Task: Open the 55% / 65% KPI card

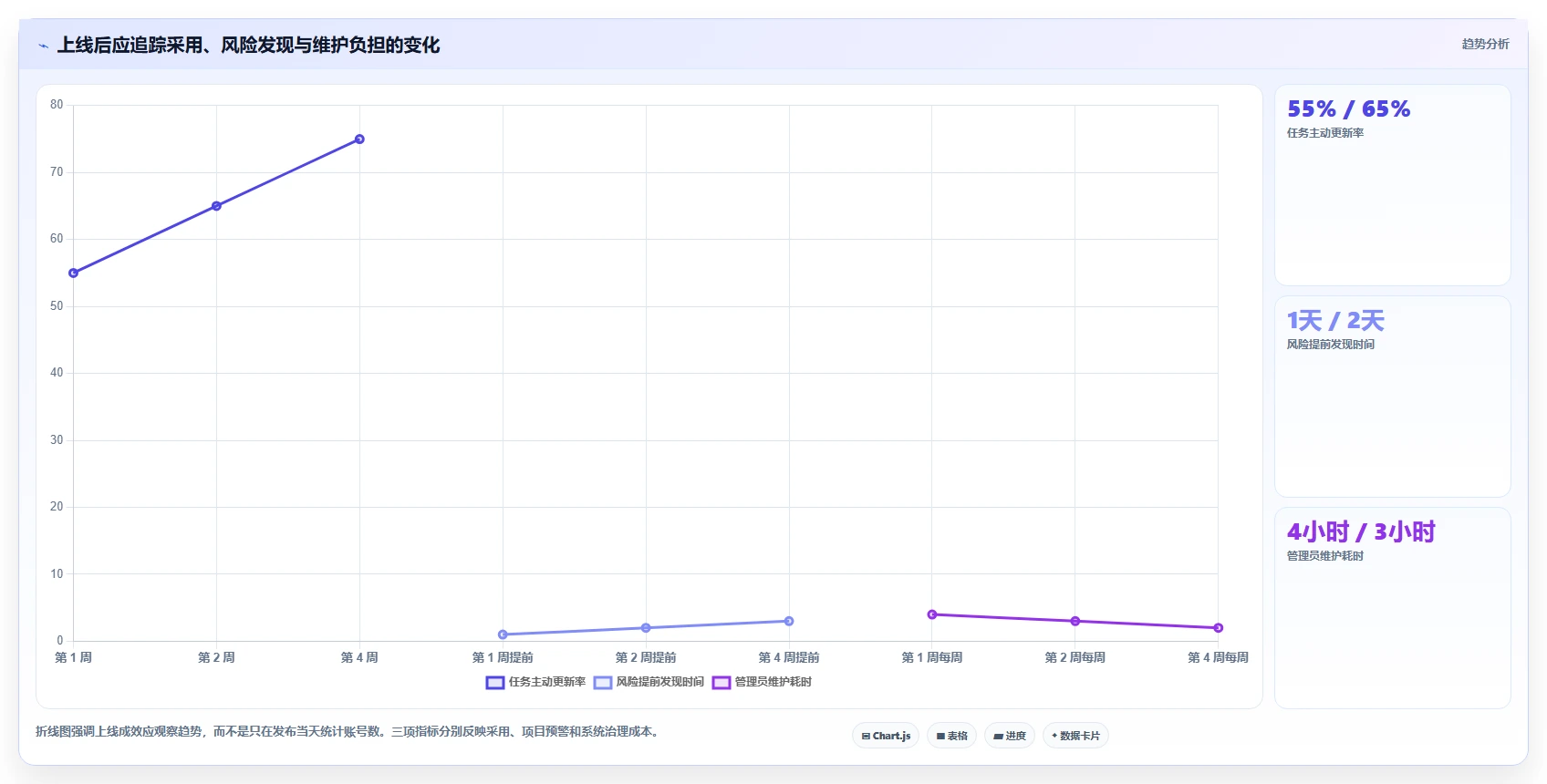Action: pyautogui.click(x=1392, y=185)
